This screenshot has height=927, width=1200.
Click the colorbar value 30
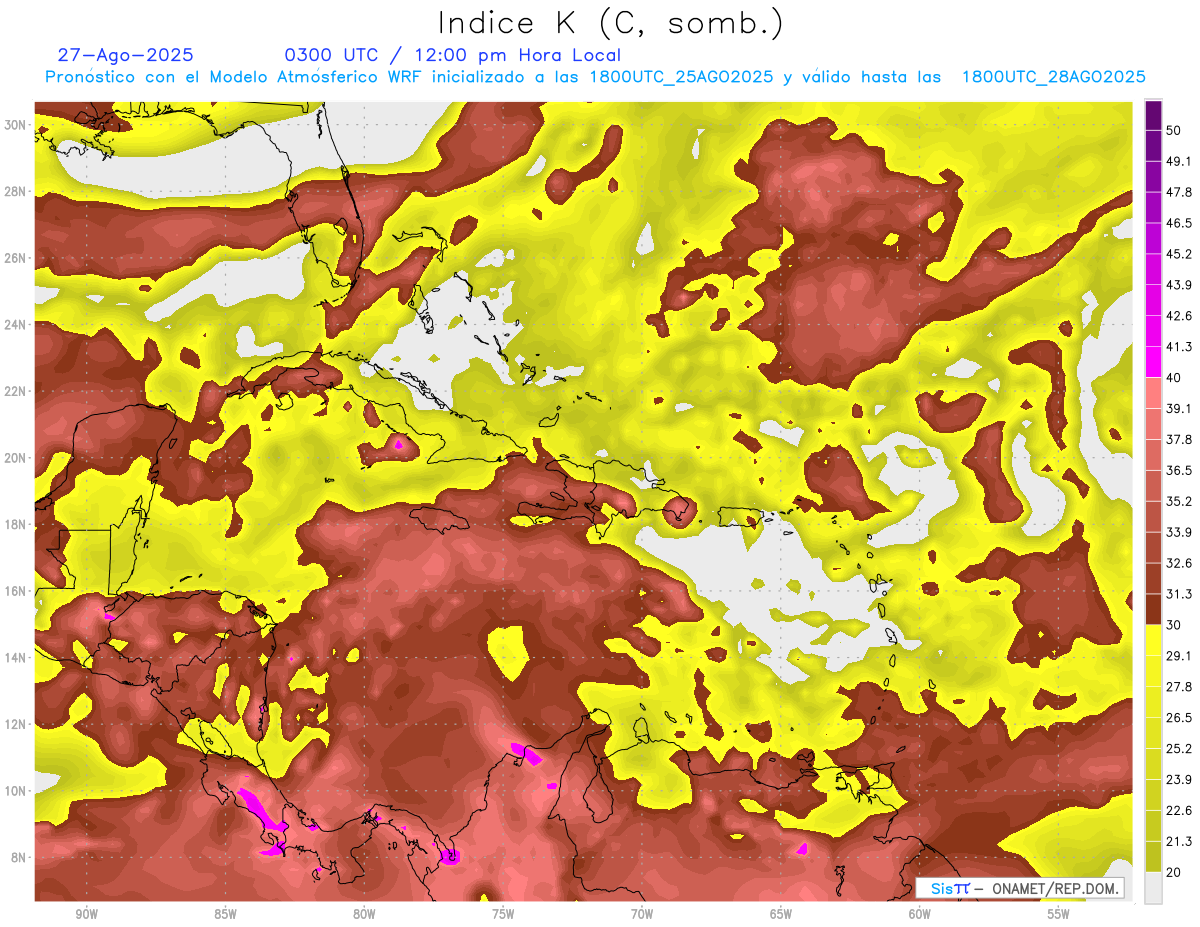pyautogui.click(x=1175, y=625)
